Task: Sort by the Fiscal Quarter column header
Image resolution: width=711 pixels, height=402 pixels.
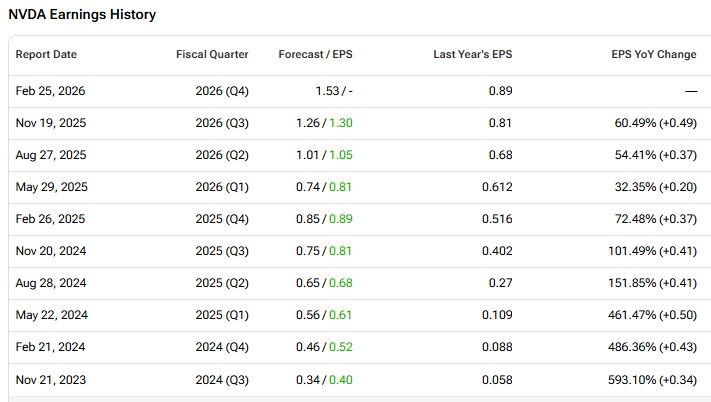Action: pyautogui.click(x=212, y=54)
